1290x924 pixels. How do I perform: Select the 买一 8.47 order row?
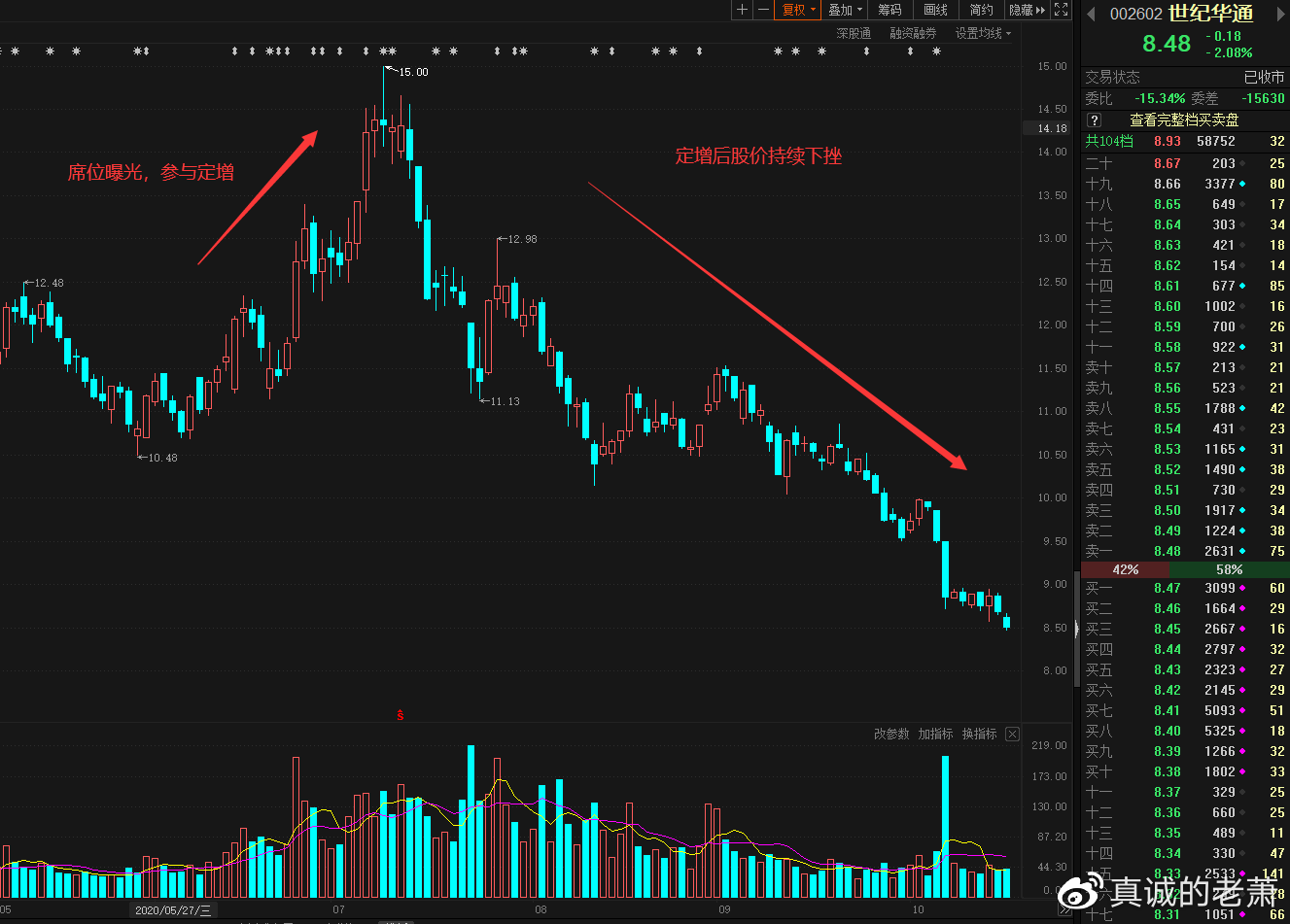1185,588
